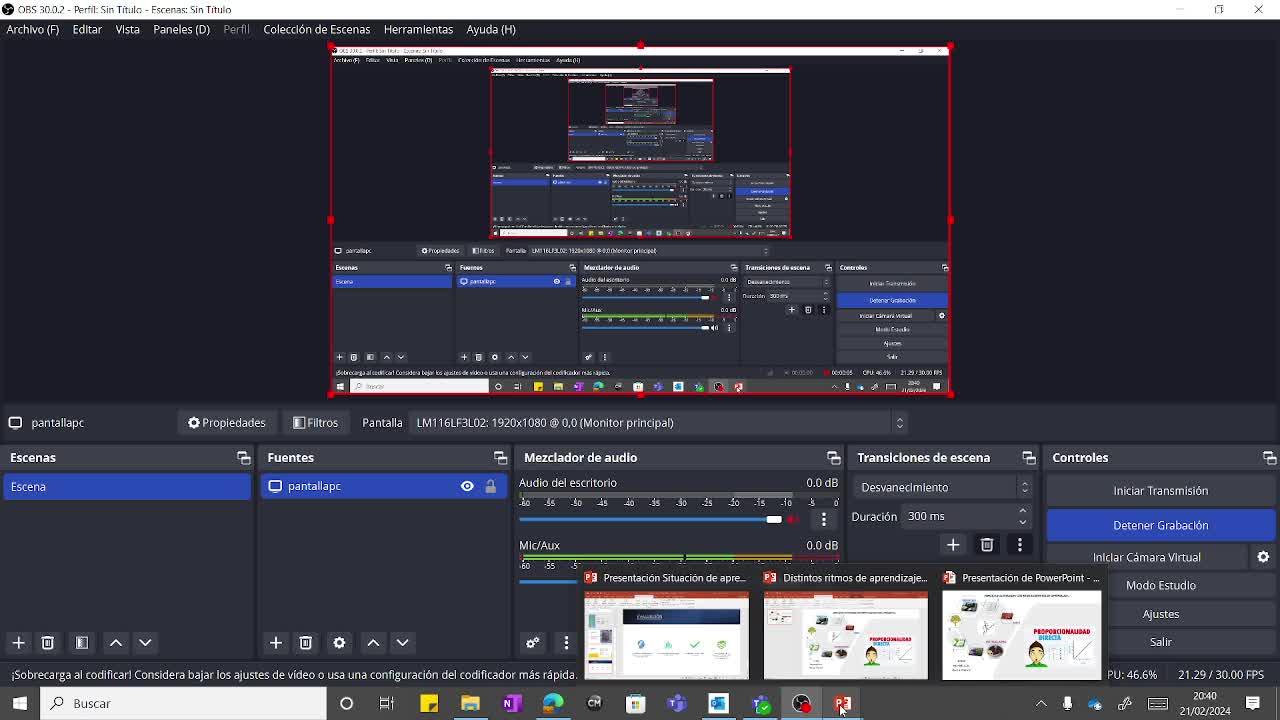Open Herramientas menu
The width and height of the screenshot is (1280, 720).
click(418, 29)
